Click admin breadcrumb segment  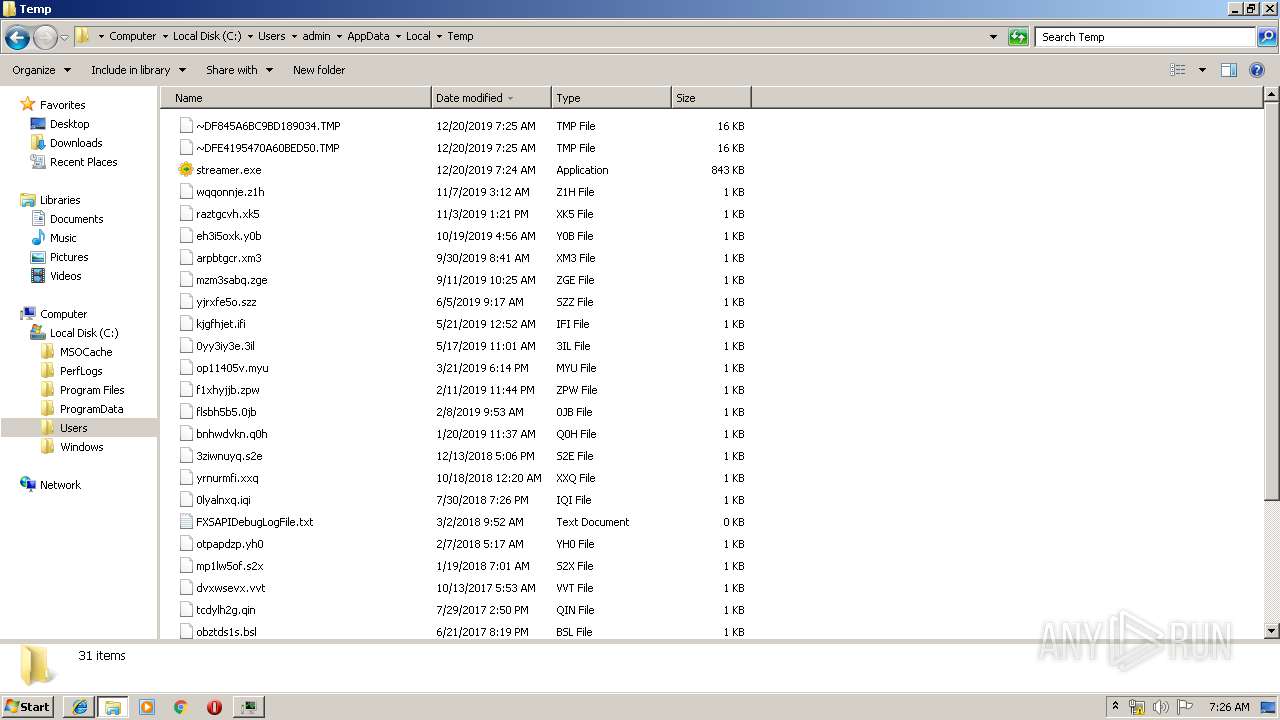click(316, 36)
